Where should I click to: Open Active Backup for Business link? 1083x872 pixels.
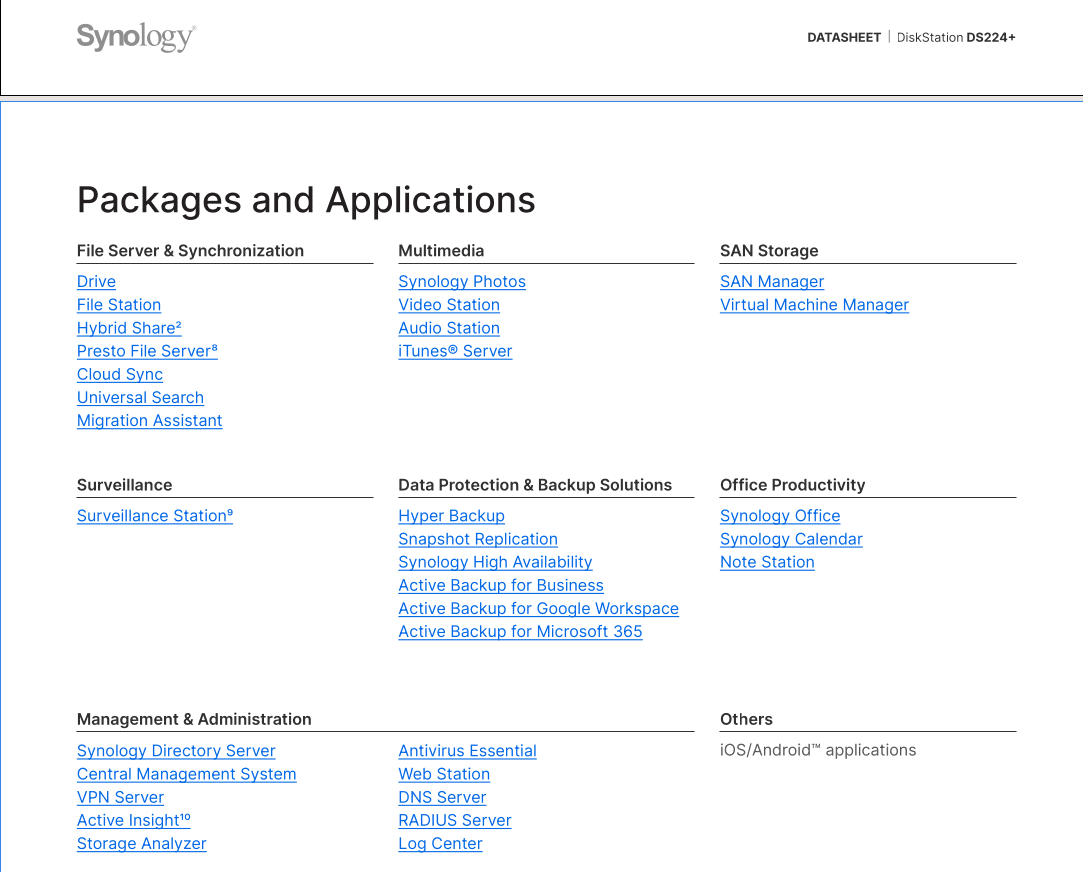tap(501, 585)
